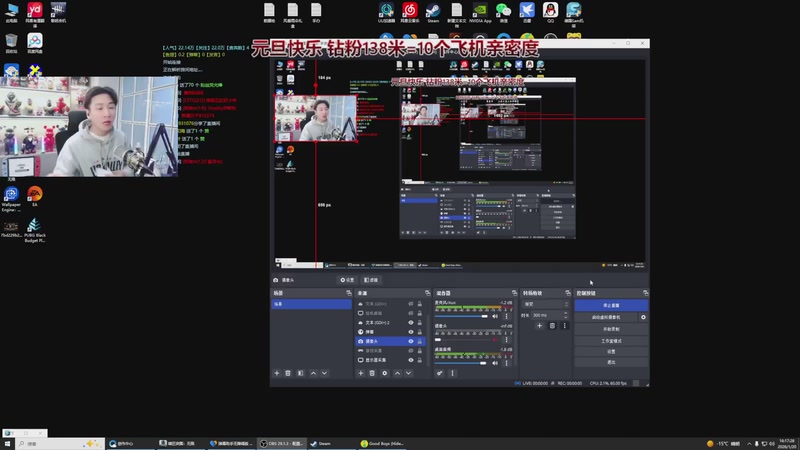This screenshot has height=450, width=800.
Task: Toggle the lock on the display capture source
Action: click(420, 360)
